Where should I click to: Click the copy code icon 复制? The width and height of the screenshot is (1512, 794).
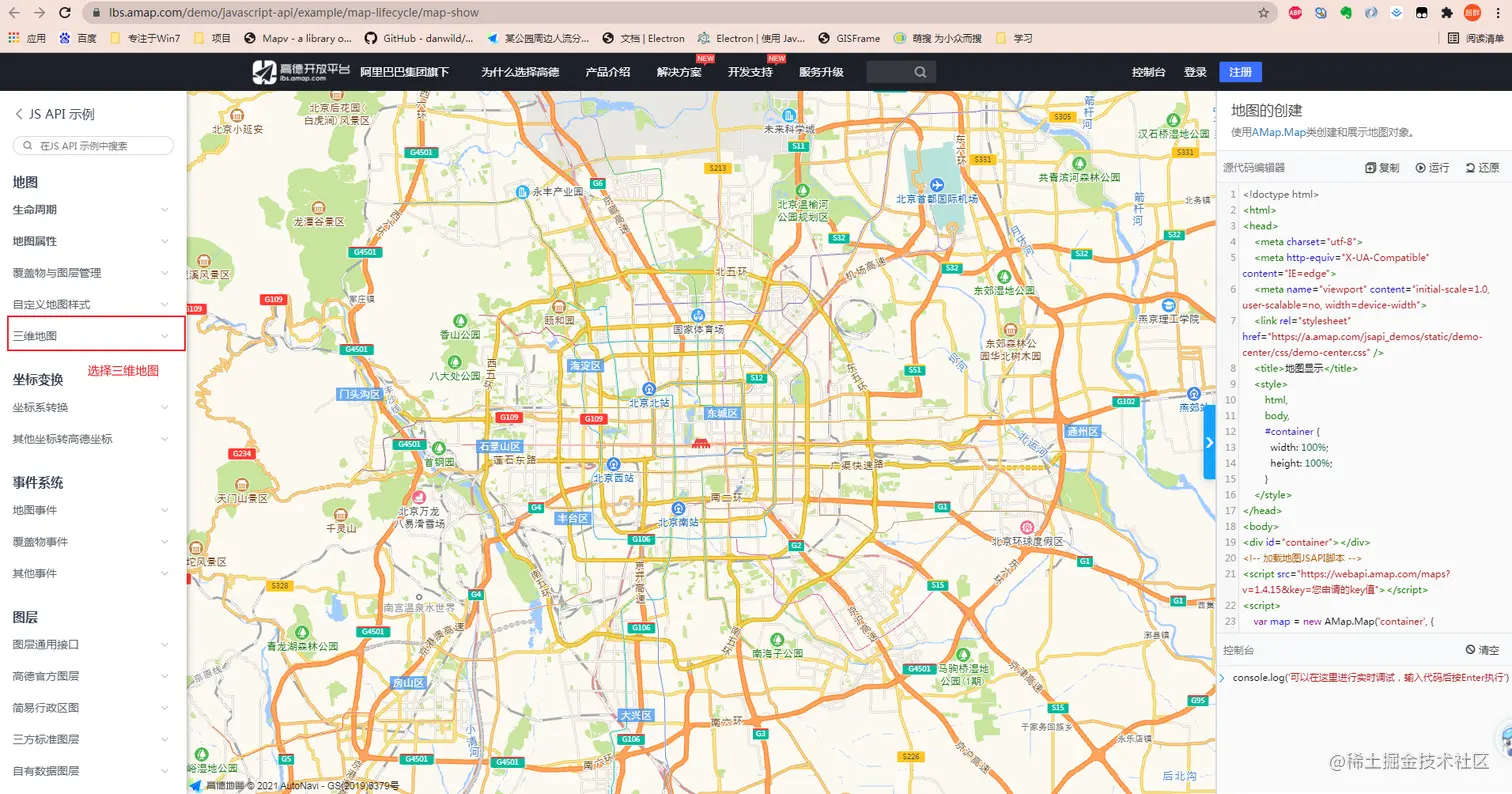1382,168
